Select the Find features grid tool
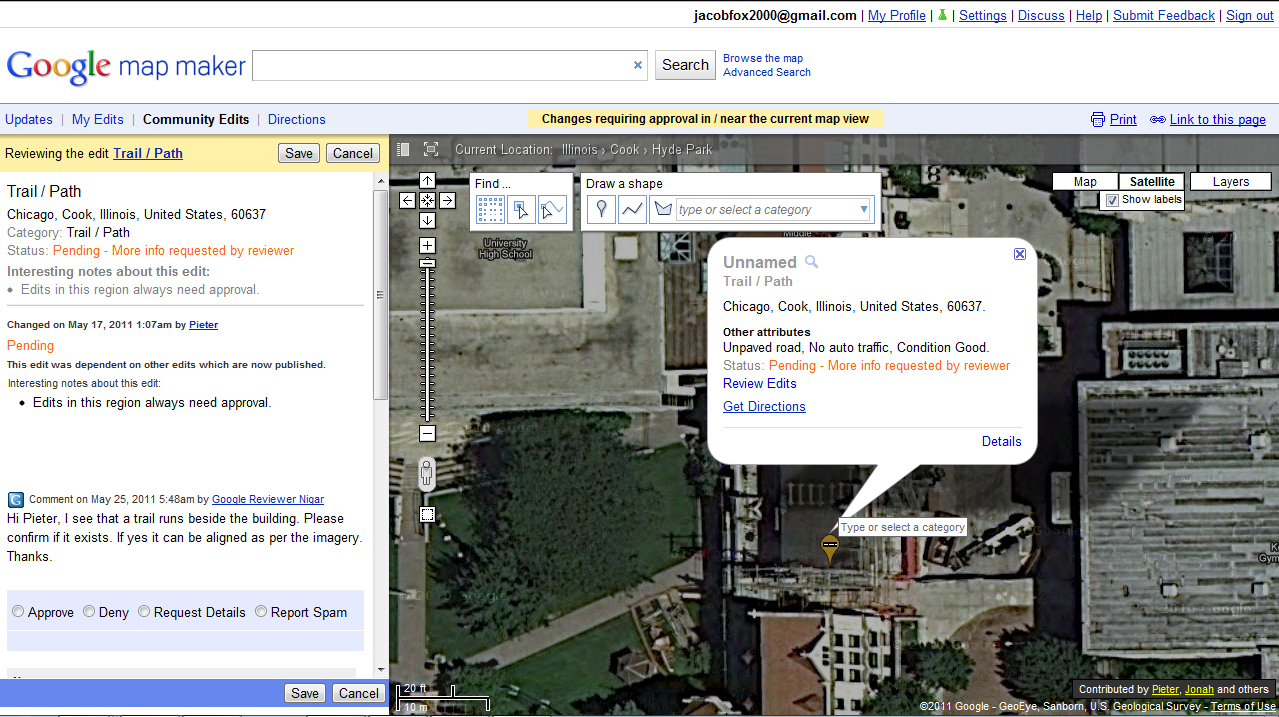1279x717 pixels. tap(490, 209)
